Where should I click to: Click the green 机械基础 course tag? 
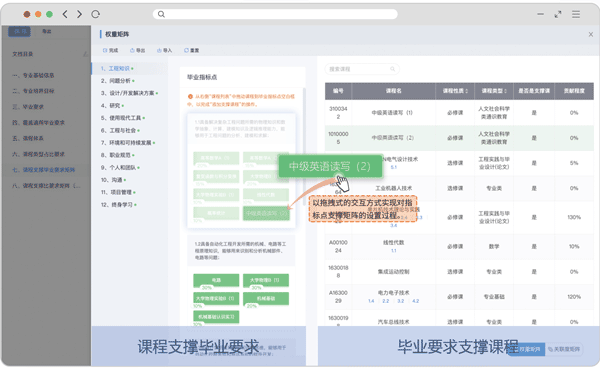pos(266,298)
